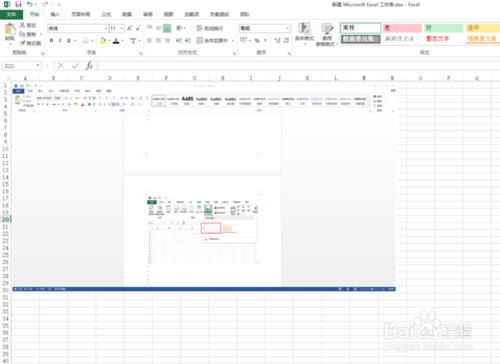The width and height of the screenshot is (500, 364).
Task: Apply accounting number format
Action: 243,40
